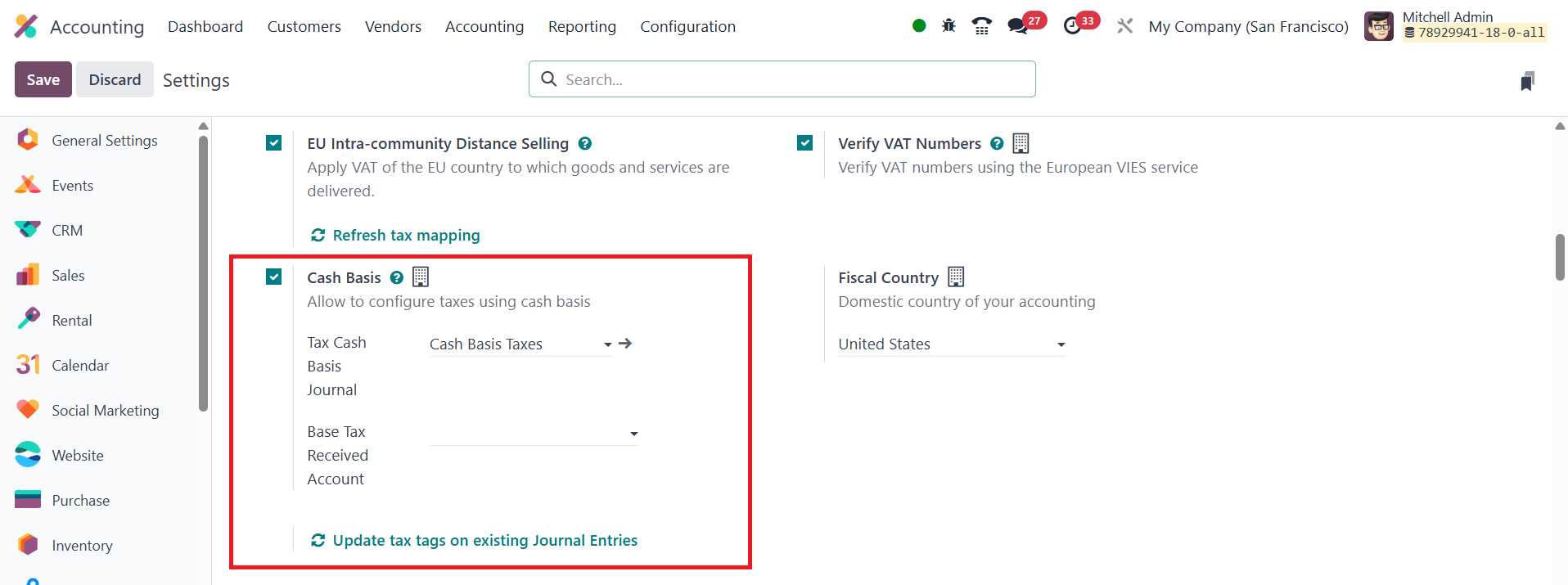Screen dimensions: 1568x585
Task: Open the Base Tax Received Account dropdown
Action: tap(534, 434)
